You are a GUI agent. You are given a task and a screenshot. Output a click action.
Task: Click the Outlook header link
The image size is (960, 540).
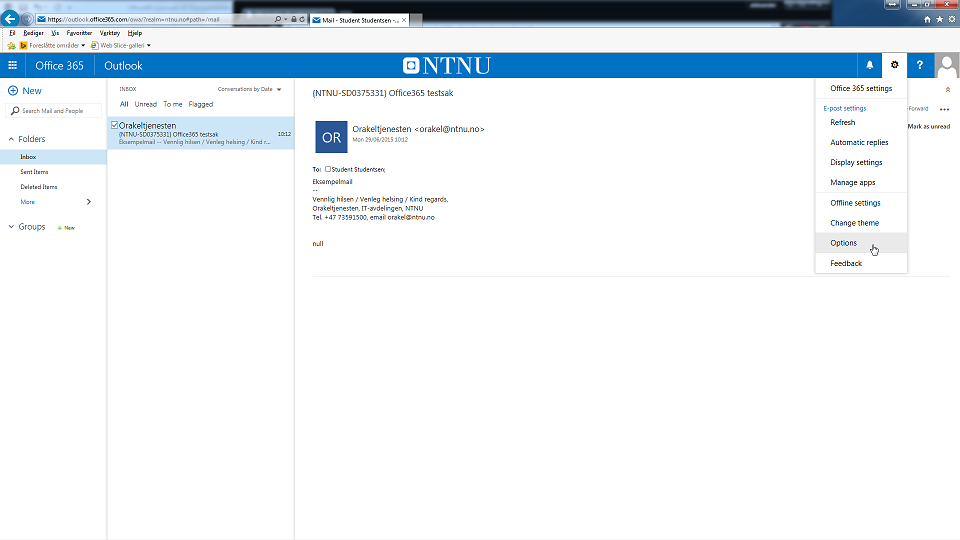pyautogui.click(x=123, y=66)
